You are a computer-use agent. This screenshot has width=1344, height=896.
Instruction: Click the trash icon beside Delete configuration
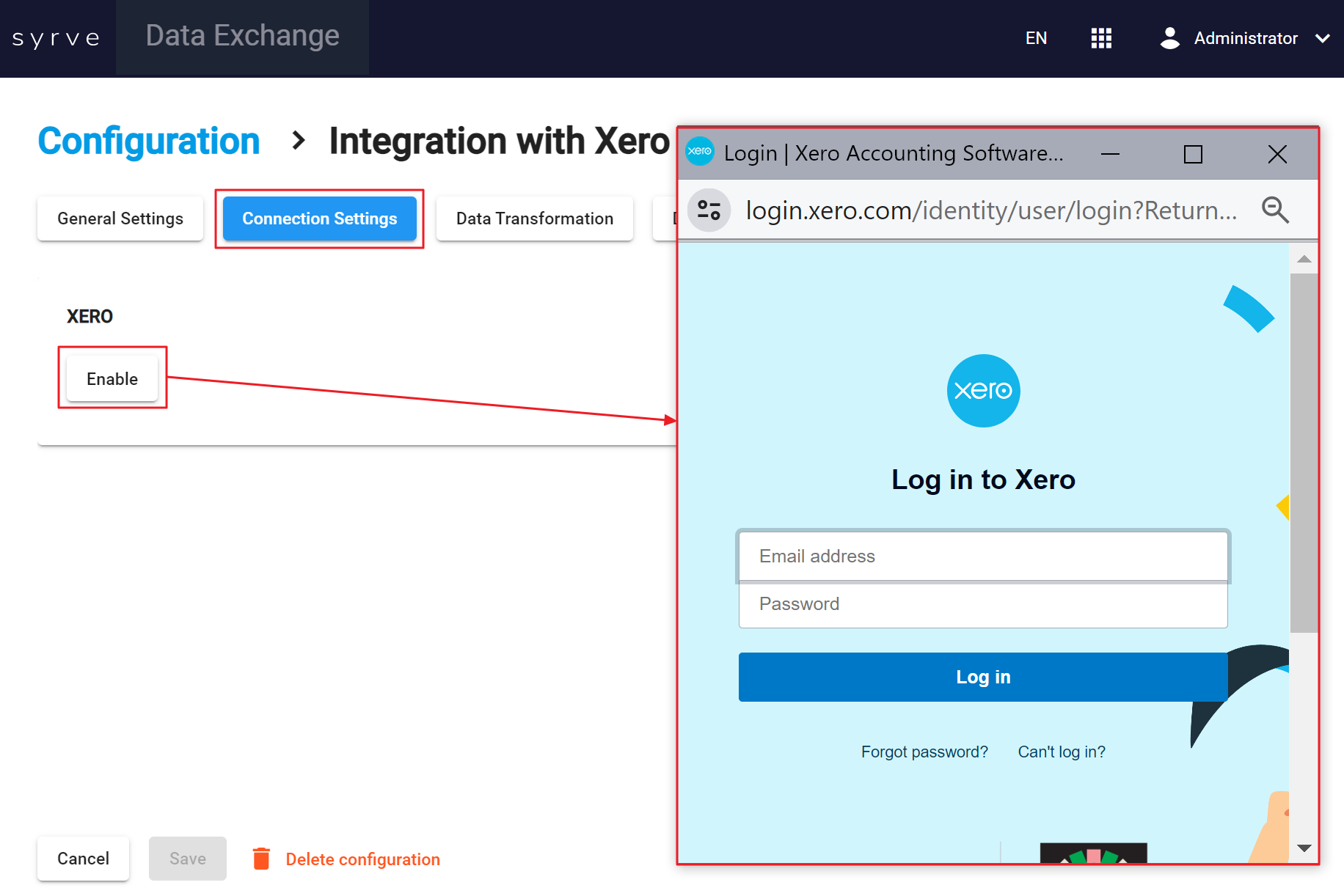pyautogui.click(x=261, y=859)
